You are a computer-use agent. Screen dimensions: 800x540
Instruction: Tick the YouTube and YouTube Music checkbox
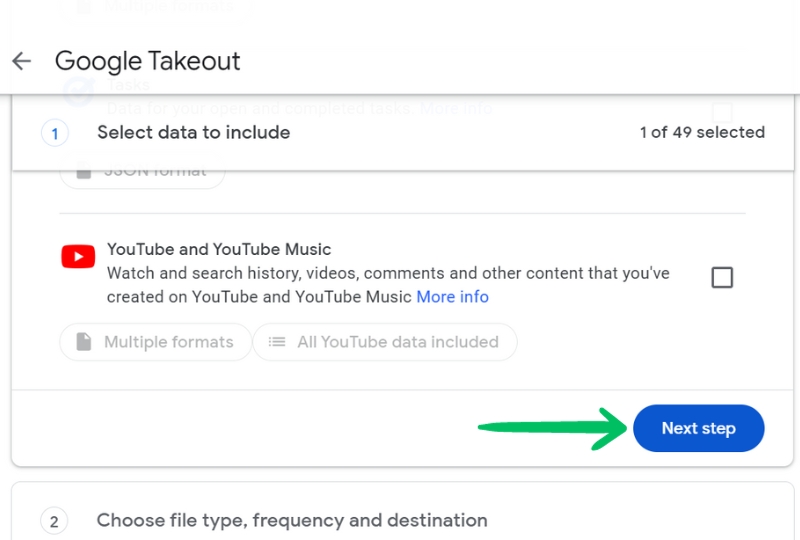point(722,278)
